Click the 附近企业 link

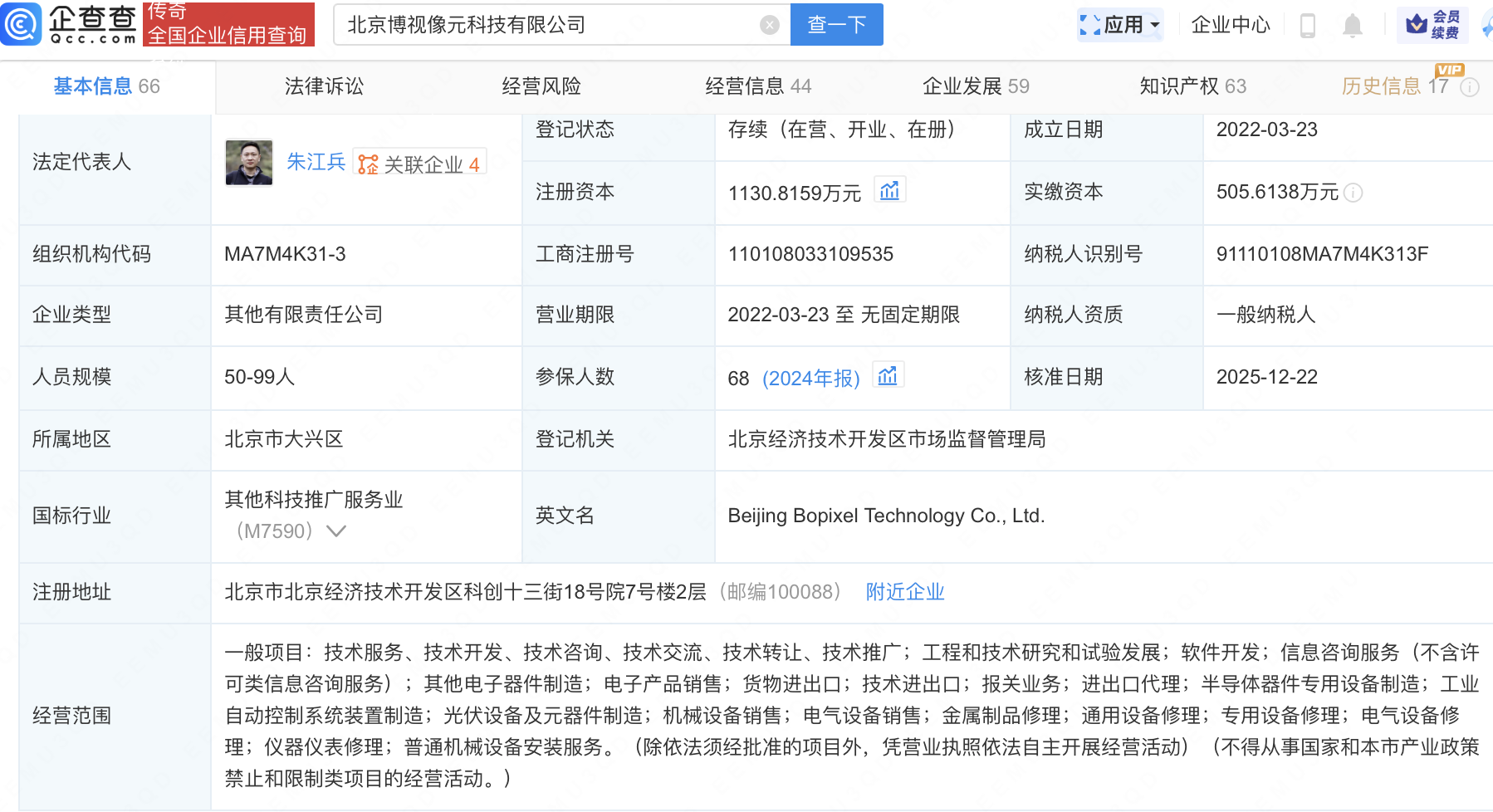pyautogui.click(x=904, y=592)
